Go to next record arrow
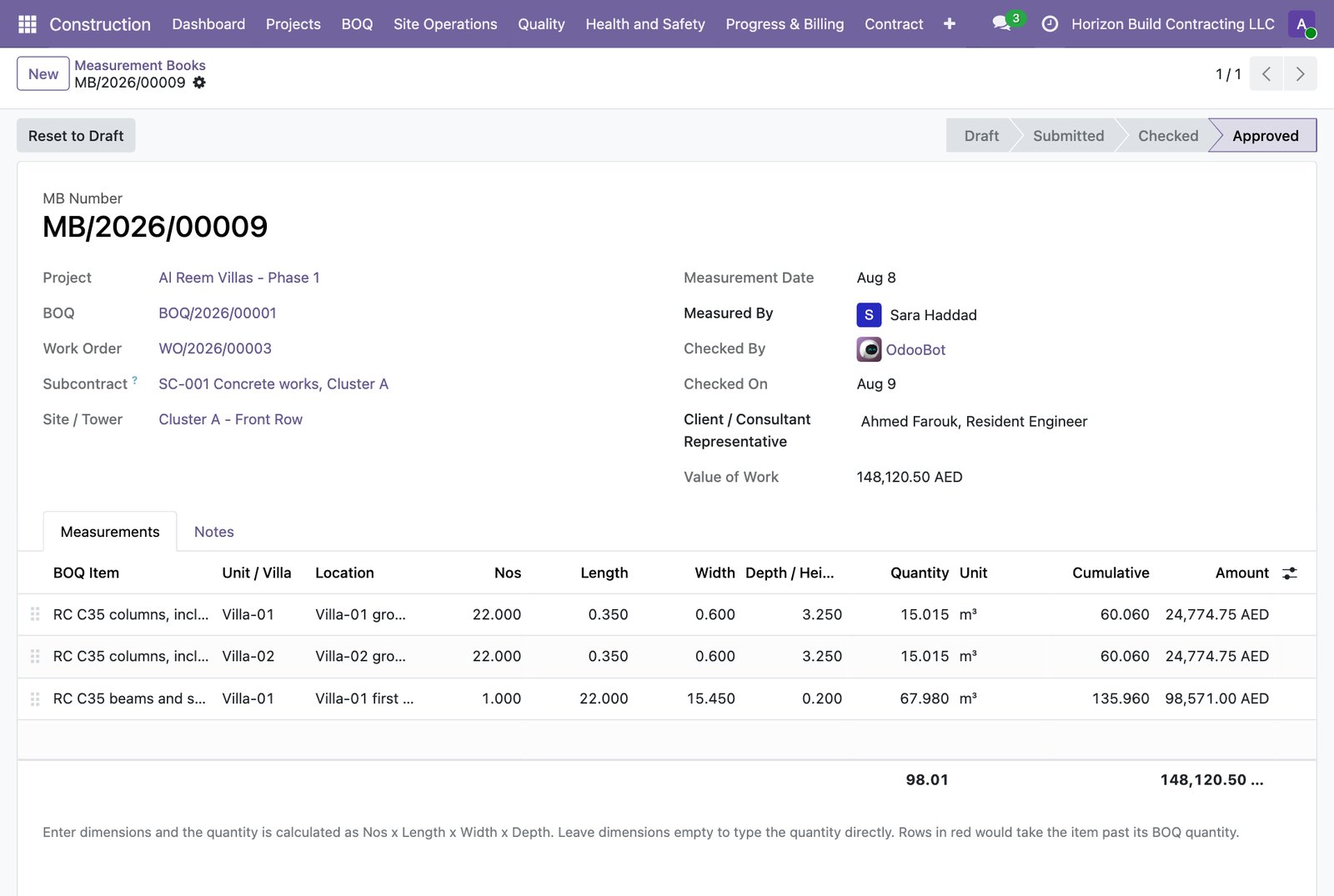This screenshot has height=896, width=1334. click(x=1301, y=74)
